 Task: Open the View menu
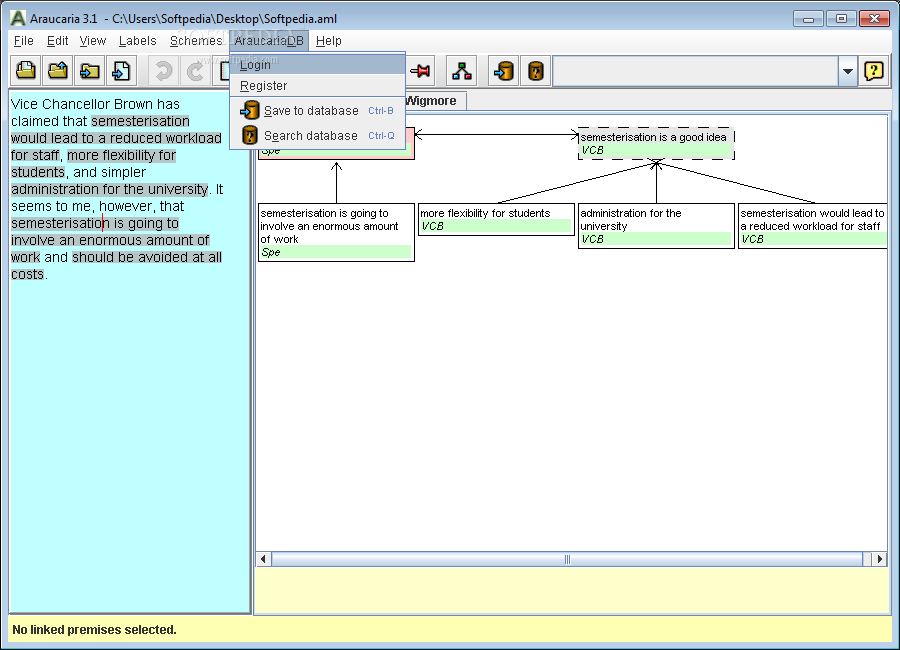92,41
